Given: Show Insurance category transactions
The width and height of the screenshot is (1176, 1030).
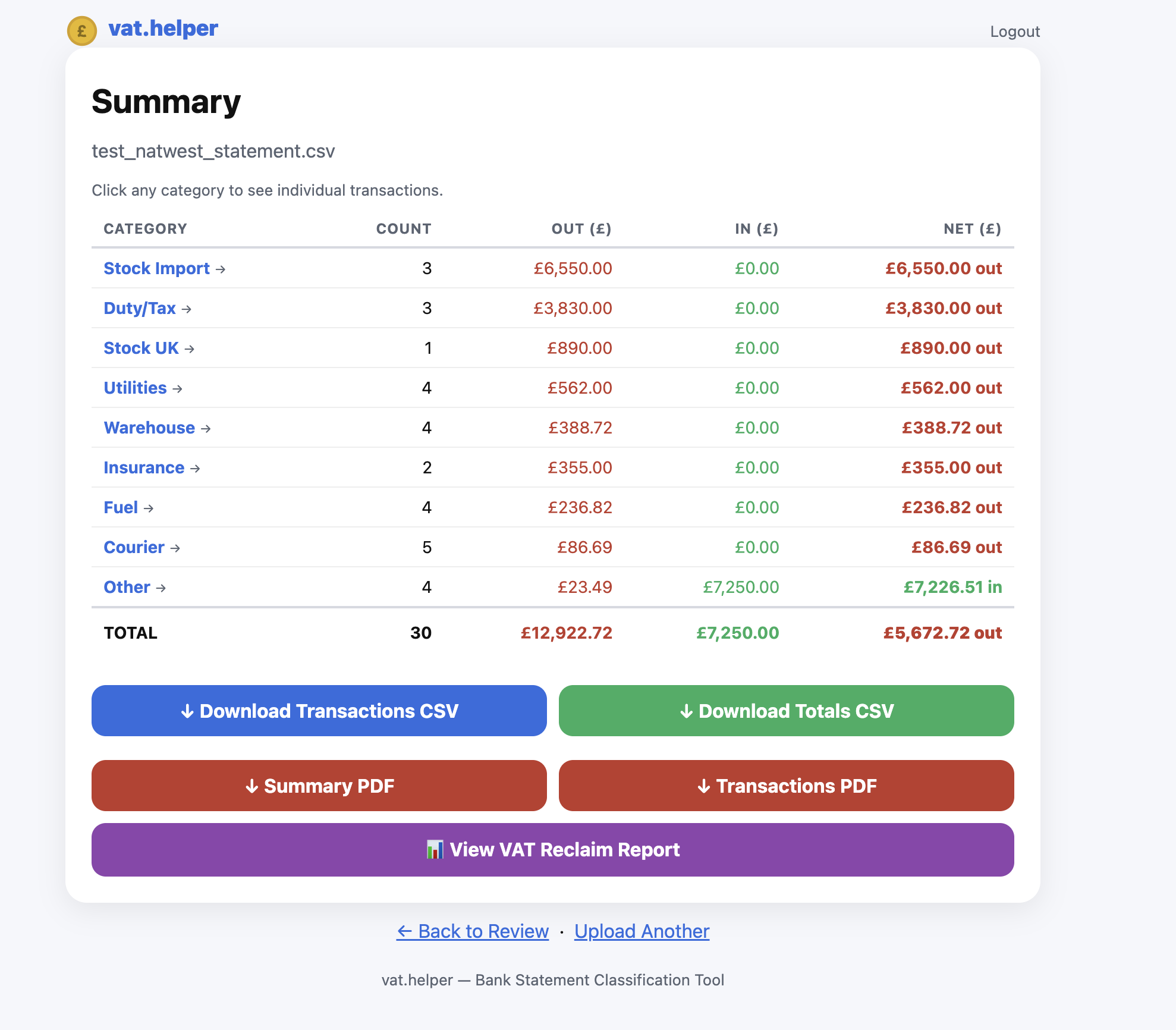Looking at the screenshot, I should [x=144, y=467].
